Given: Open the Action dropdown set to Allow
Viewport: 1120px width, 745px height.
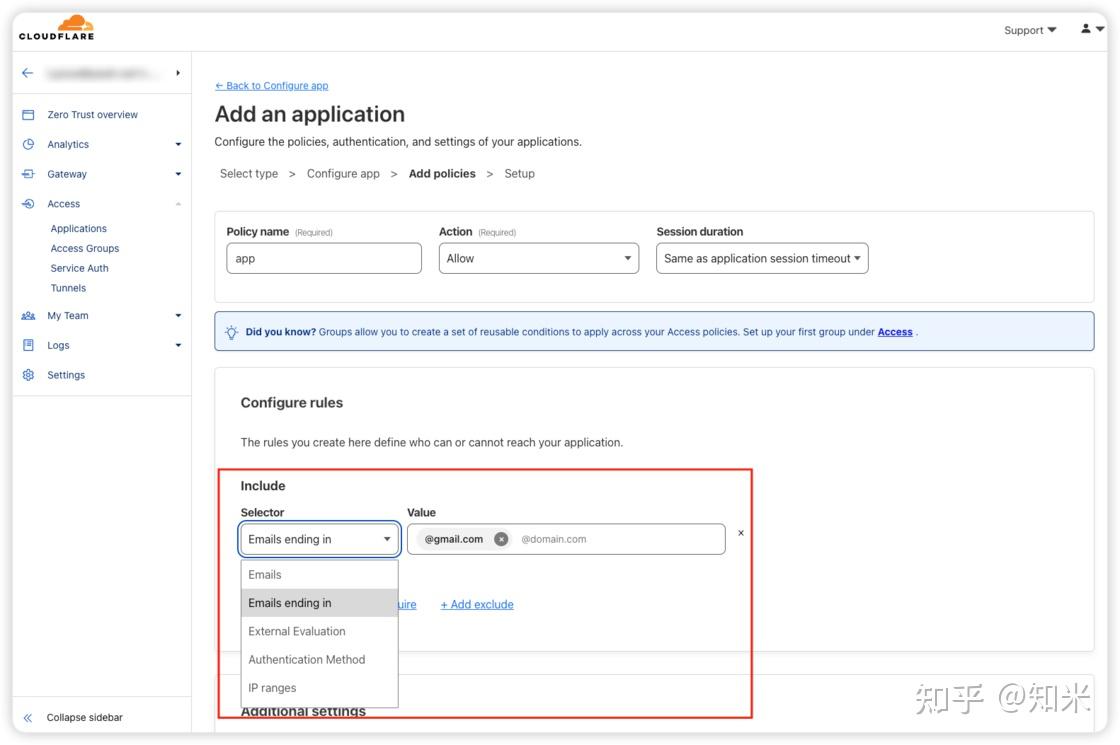Looking at the screenshot, I should (x=538, y=258).
